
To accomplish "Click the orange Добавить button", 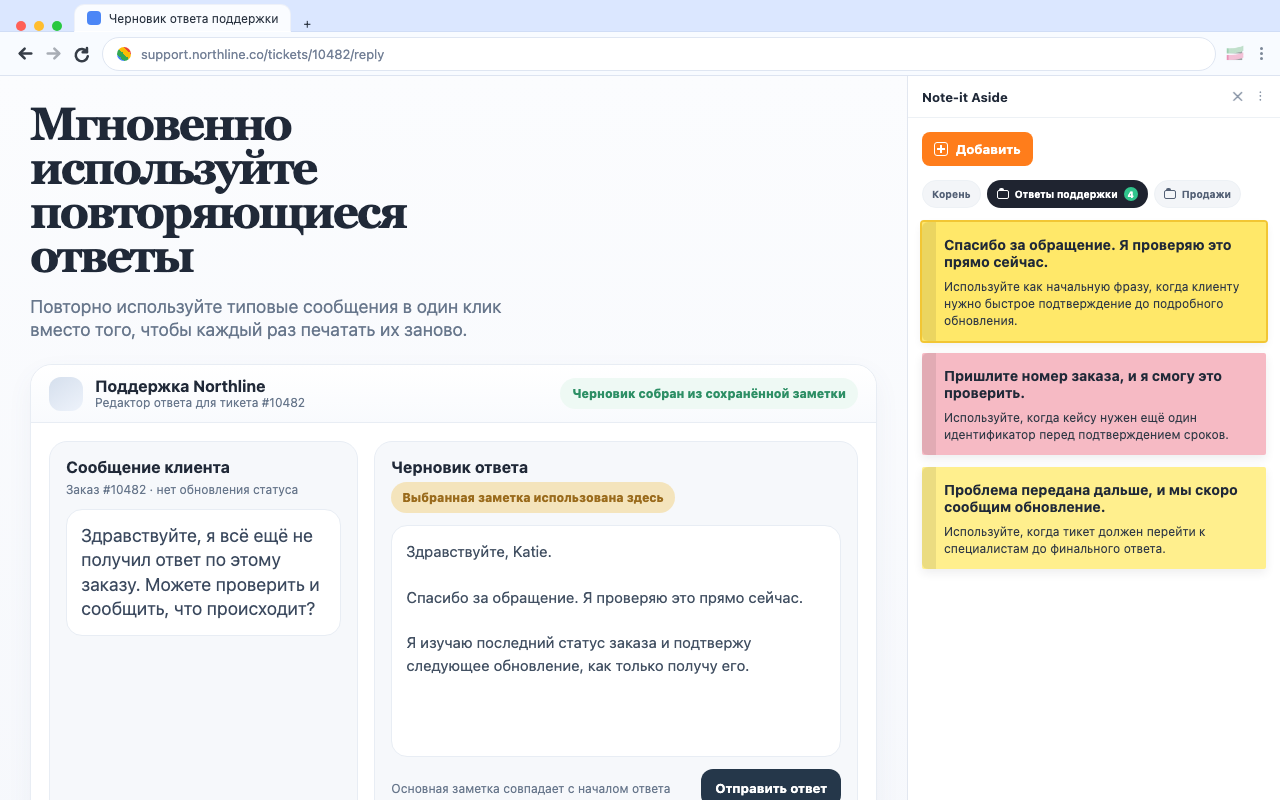I will click(977, 148).
